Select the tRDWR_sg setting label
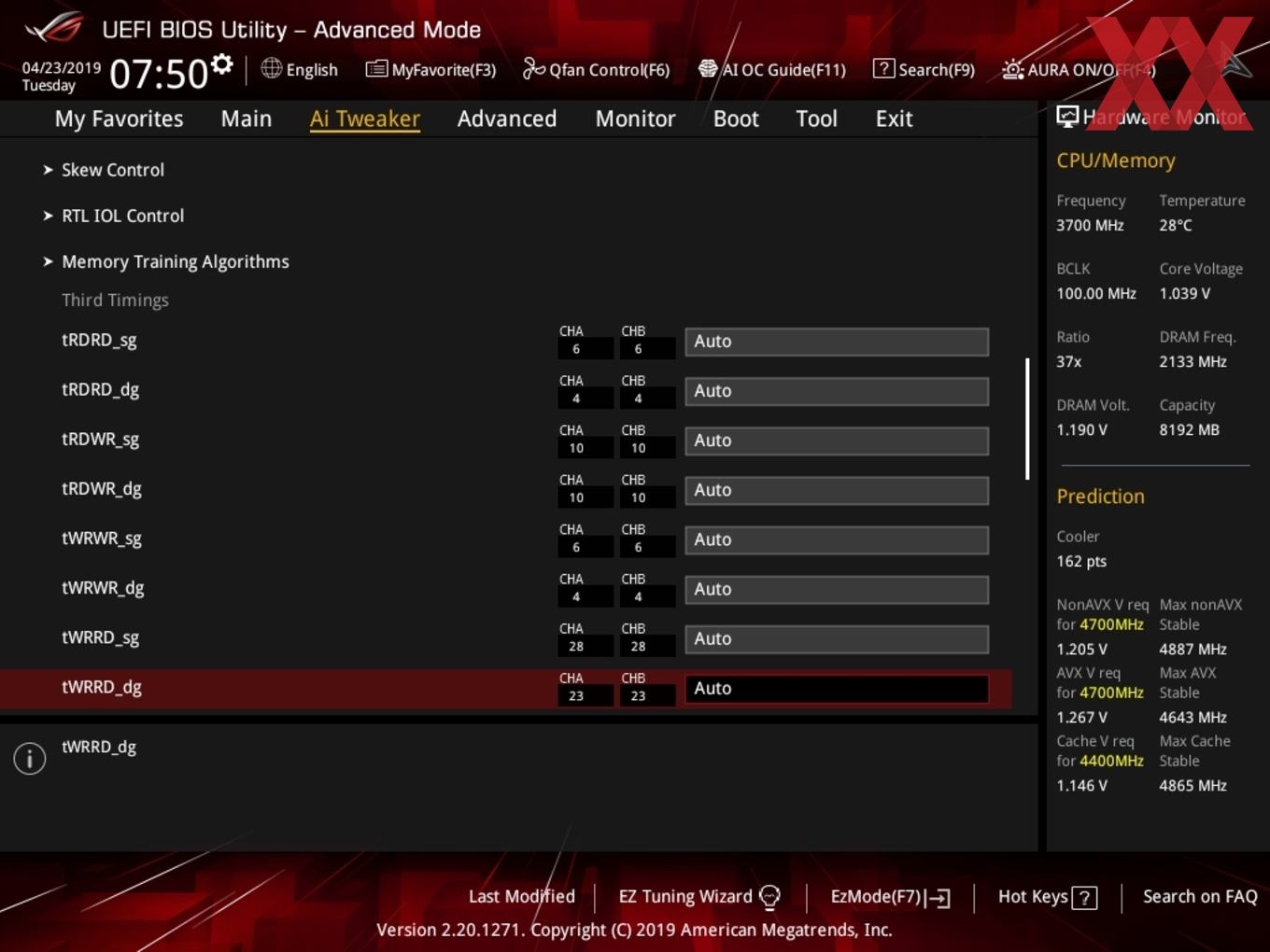This screenshot has width=1270, height=952. 100,439
